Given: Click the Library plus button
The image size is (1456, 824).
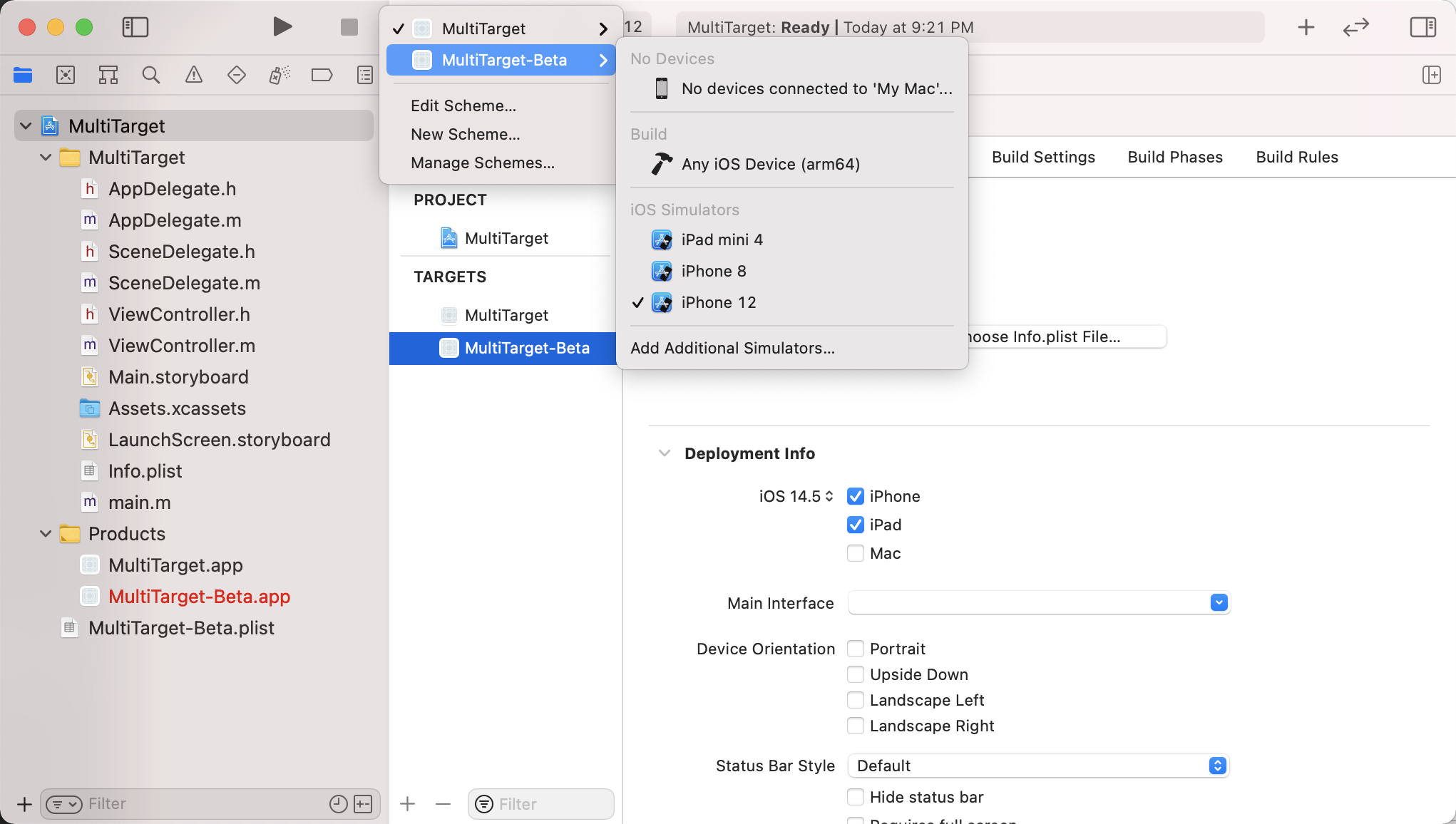Looking at the screenshot, I should pos(1306,27).
